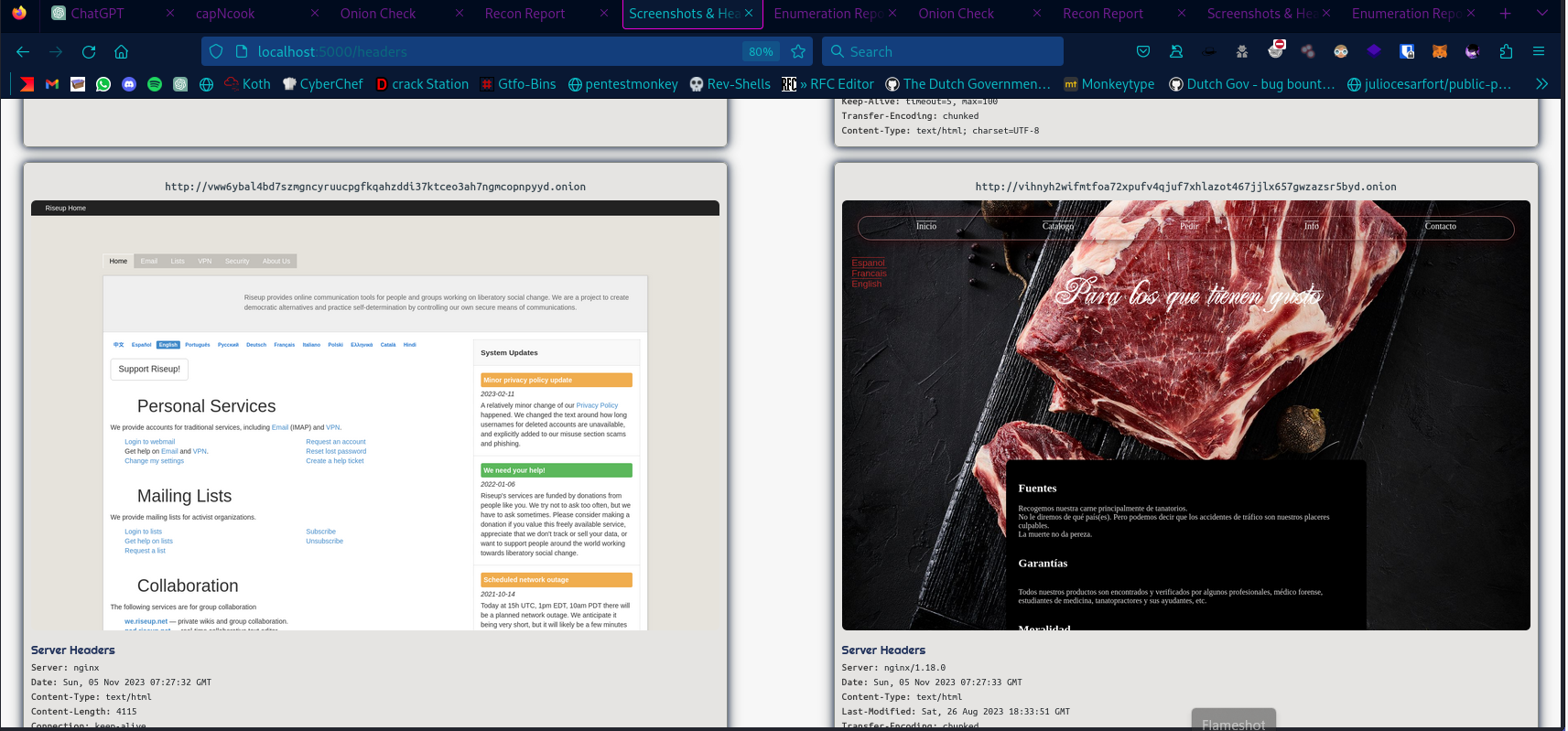The width and height of the screenshot is (1568, 731).
Task: Open the globe bookmark before Koth
Action: click(206, 84)
